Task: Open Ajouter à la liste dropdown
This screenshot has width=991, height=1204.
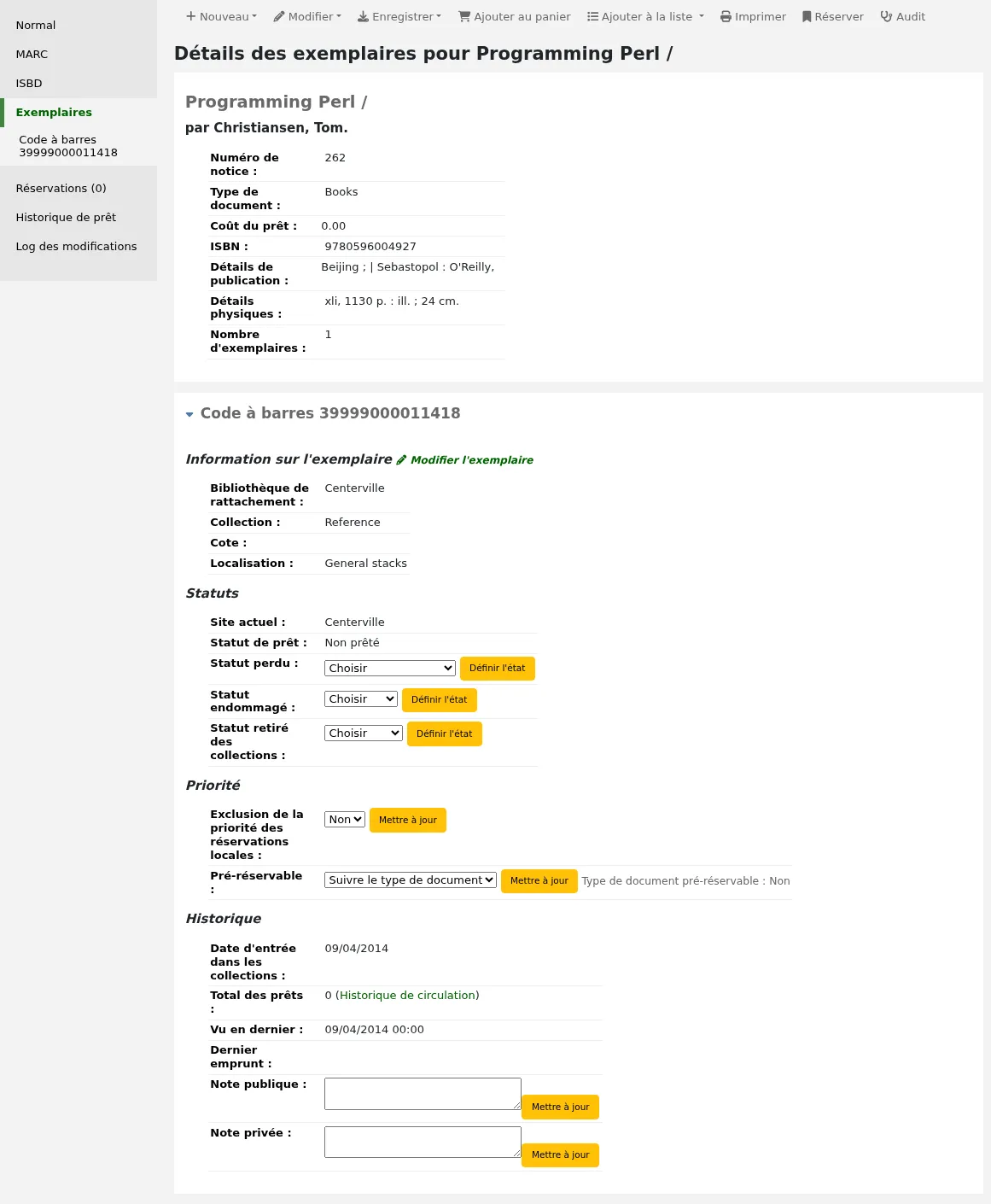Action: click(646, 16)
